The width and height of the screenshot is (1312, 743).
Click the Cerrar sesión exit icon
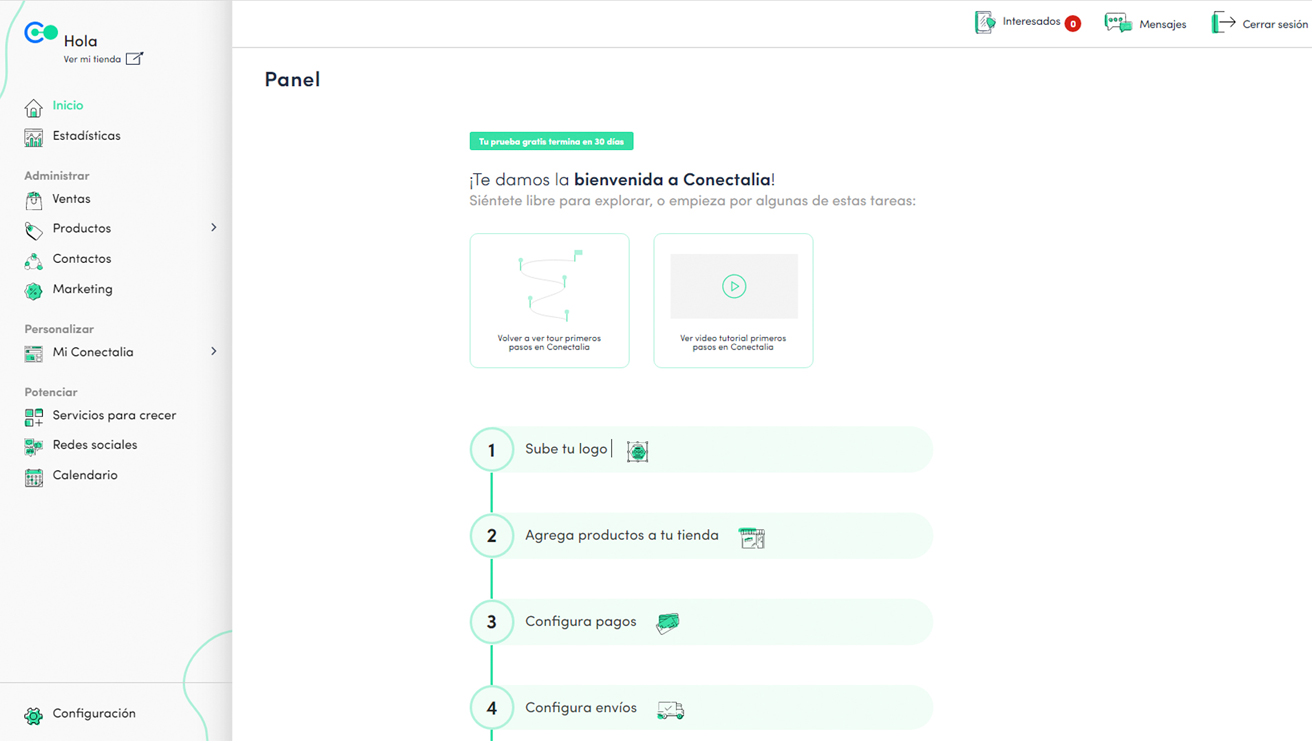coord(1223,22)
